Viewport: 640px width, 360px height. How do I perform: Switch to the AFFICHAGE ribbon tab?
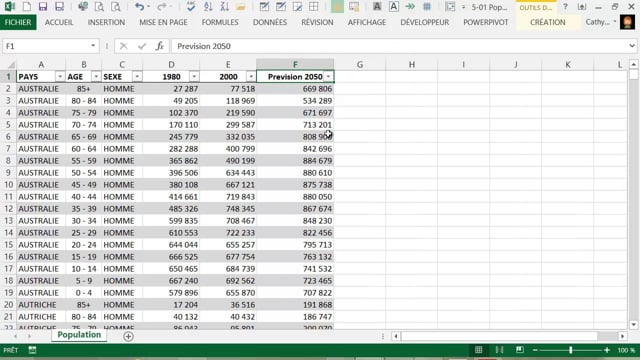point(367,22)
